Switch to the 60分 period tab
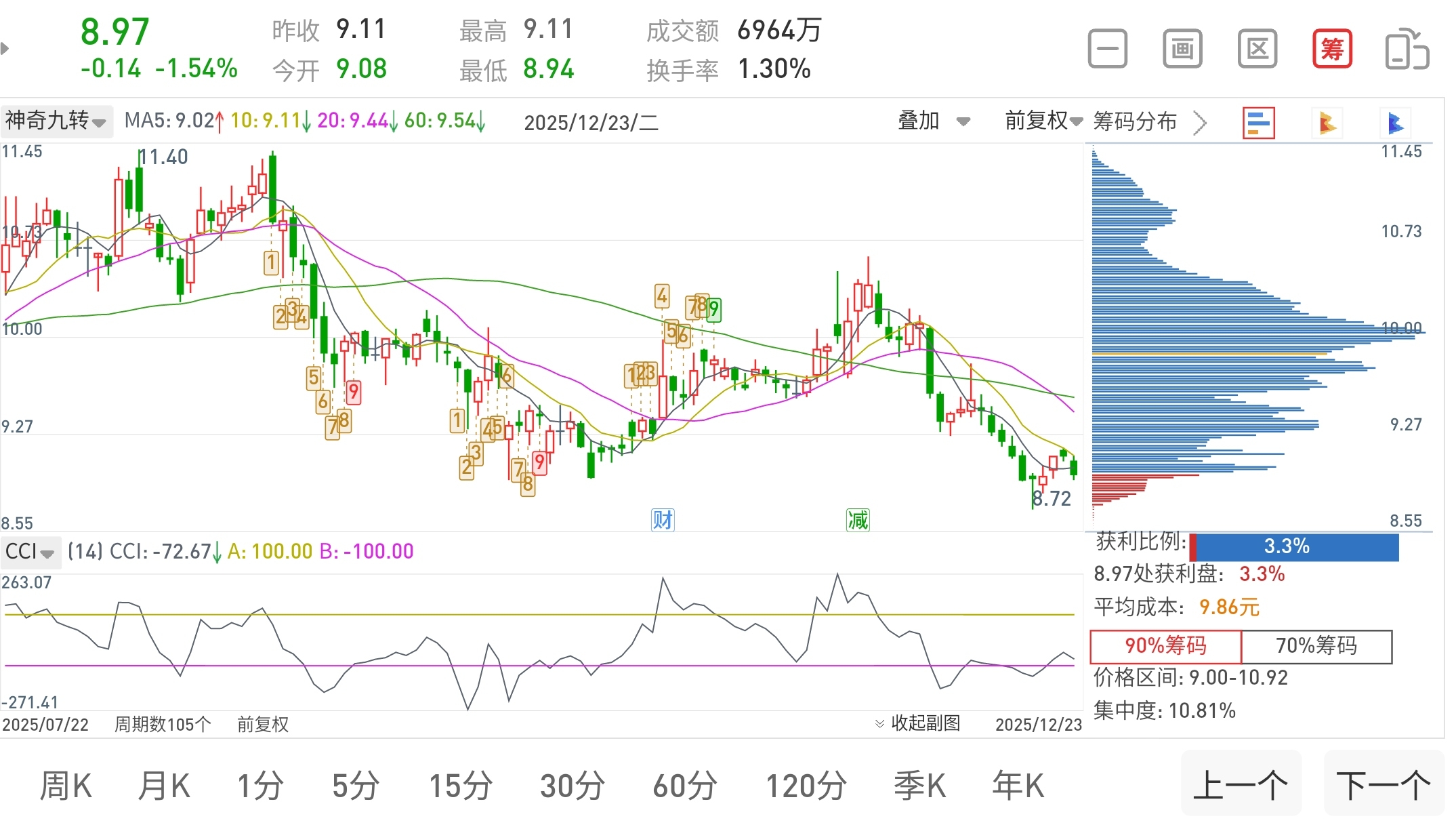This screenshot has width=1456, height=827. point(684,786)
